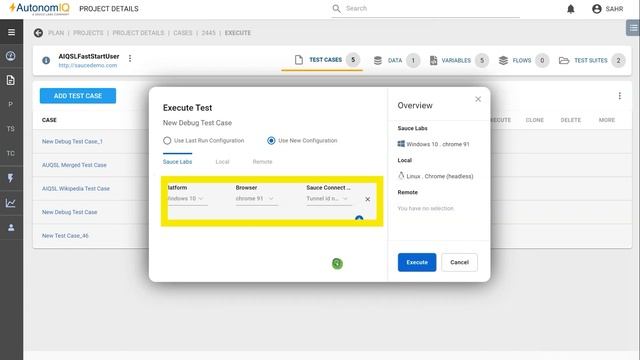
Task: Go to PROJECTS breadcrumb
Action: click(x=88, y=33)
